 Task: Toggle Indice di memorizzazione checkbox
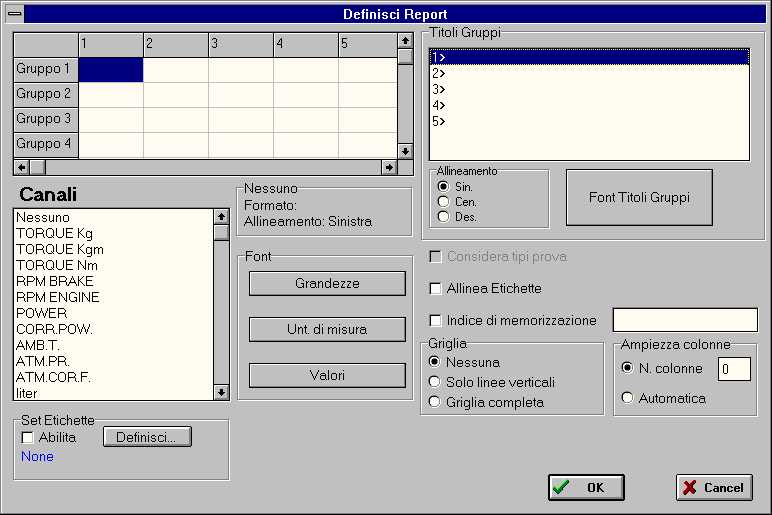435,321
